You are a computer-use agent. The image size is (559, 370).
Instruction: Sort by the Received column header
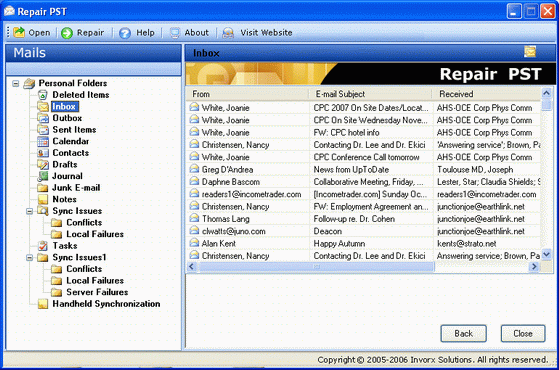[487, 94]
